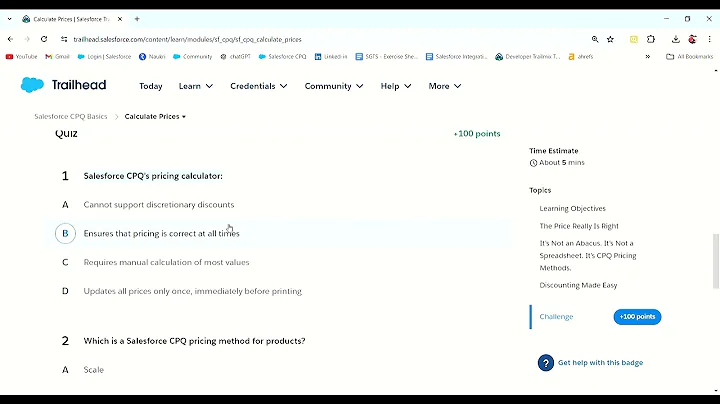The image size is (720, 404).
Task: Show more bookmarks with double chevron
Action: [647, 56]
